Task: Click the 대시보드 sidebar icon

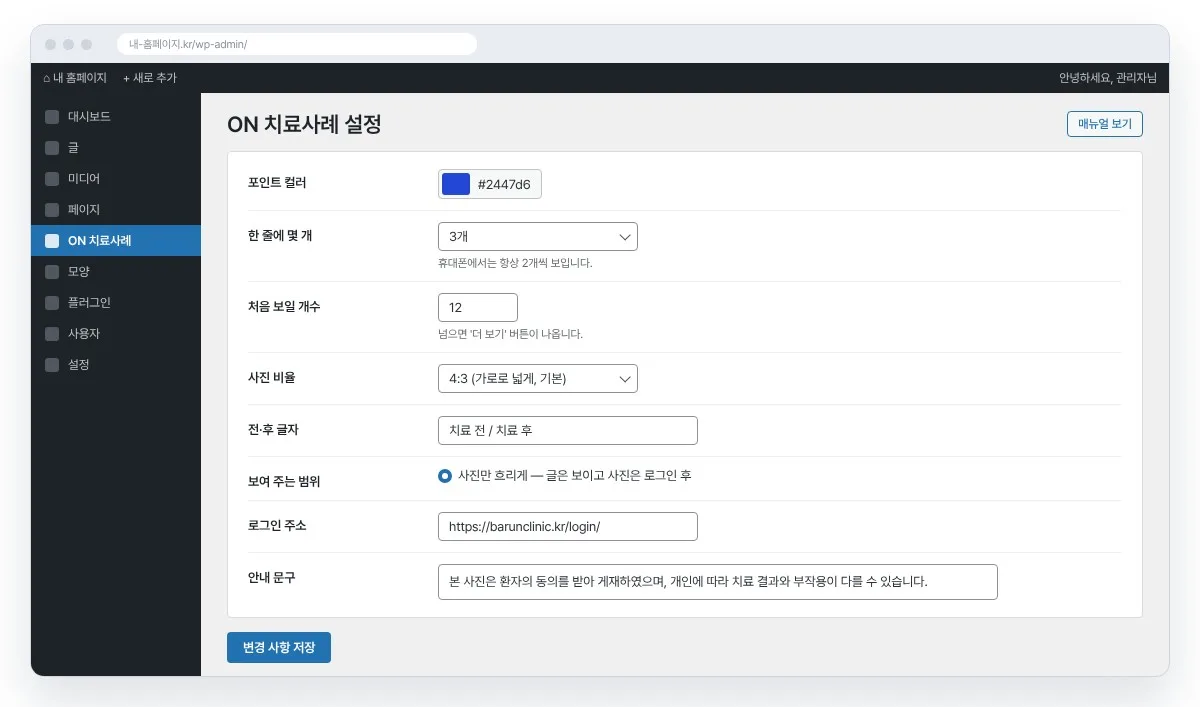Action: pos(52,117)
